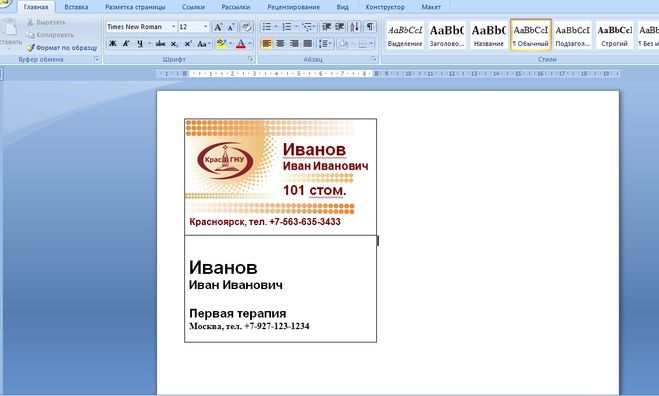Image resolution: width=659 pixels, height=396 pixels.
Task: Center align text
Action: [x=280, y=44]
